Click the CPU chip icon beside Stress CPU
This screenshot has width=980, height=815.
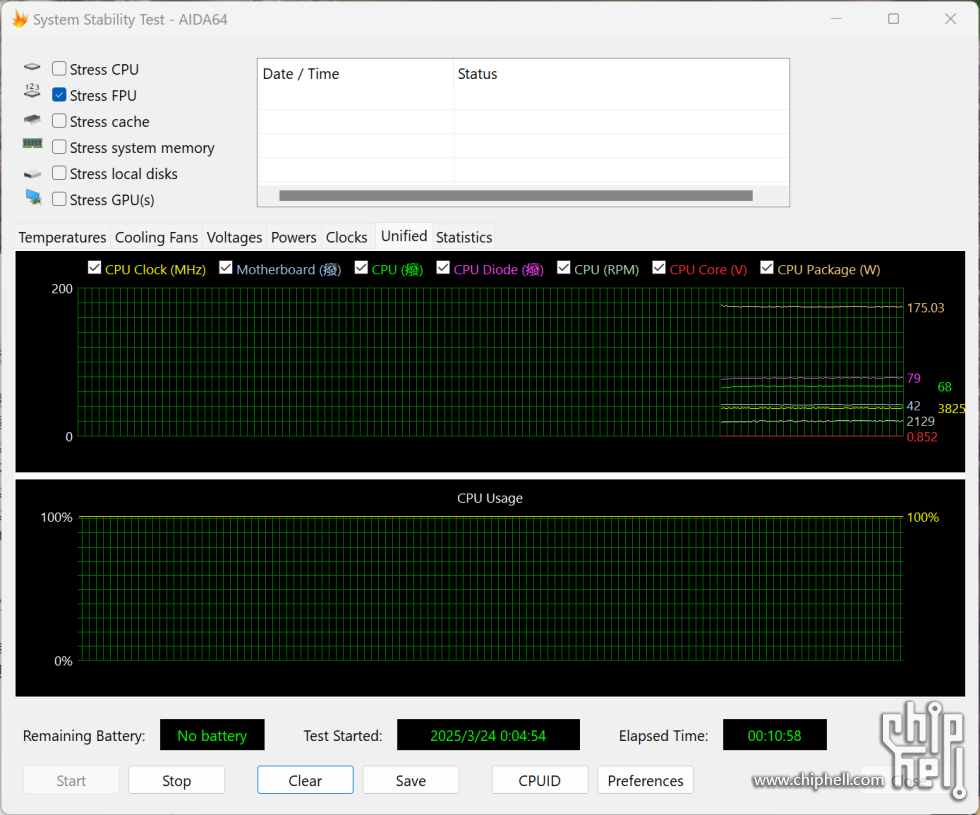click(x=32, y=67)
